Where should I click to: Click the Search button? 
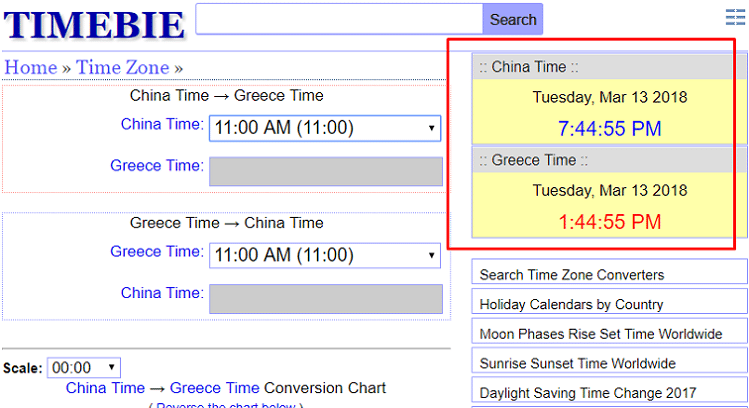pos(513,19)
